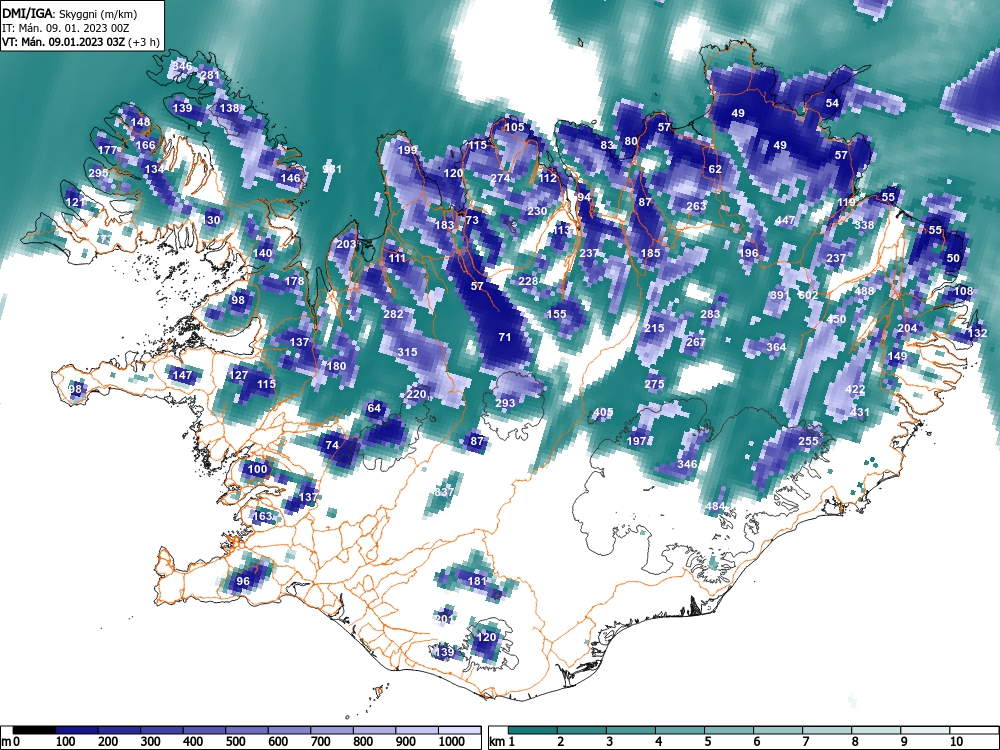Click the "199" value in north Iceland
Screen dimensions: 1000x750
pyautogui.click(x=407, y=151)
